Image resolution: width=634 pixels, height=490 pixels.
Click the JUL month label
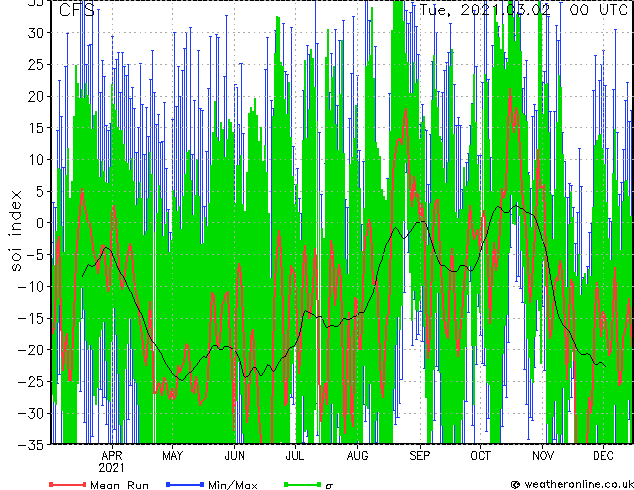point(295,456)
